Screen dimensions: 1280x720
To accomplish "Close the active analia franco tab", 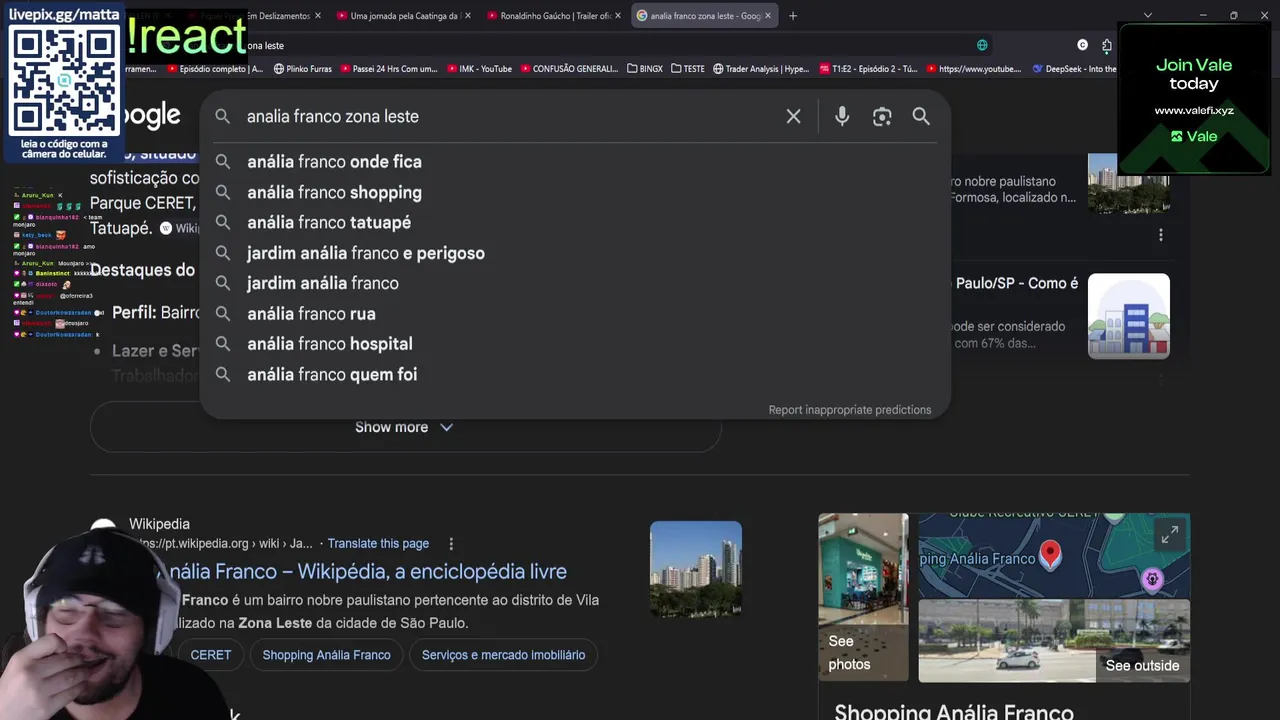I will [767, 16].
